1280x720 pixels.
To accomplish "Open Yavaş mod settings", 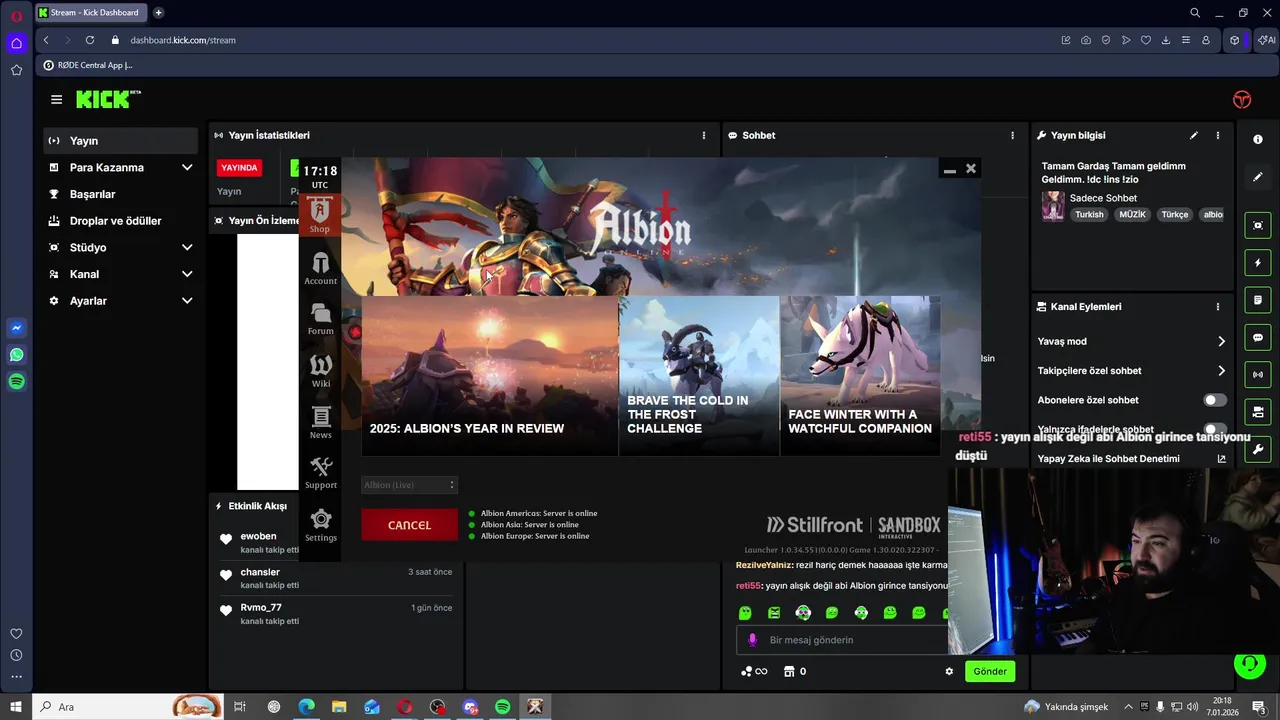I will [1131, 341].
